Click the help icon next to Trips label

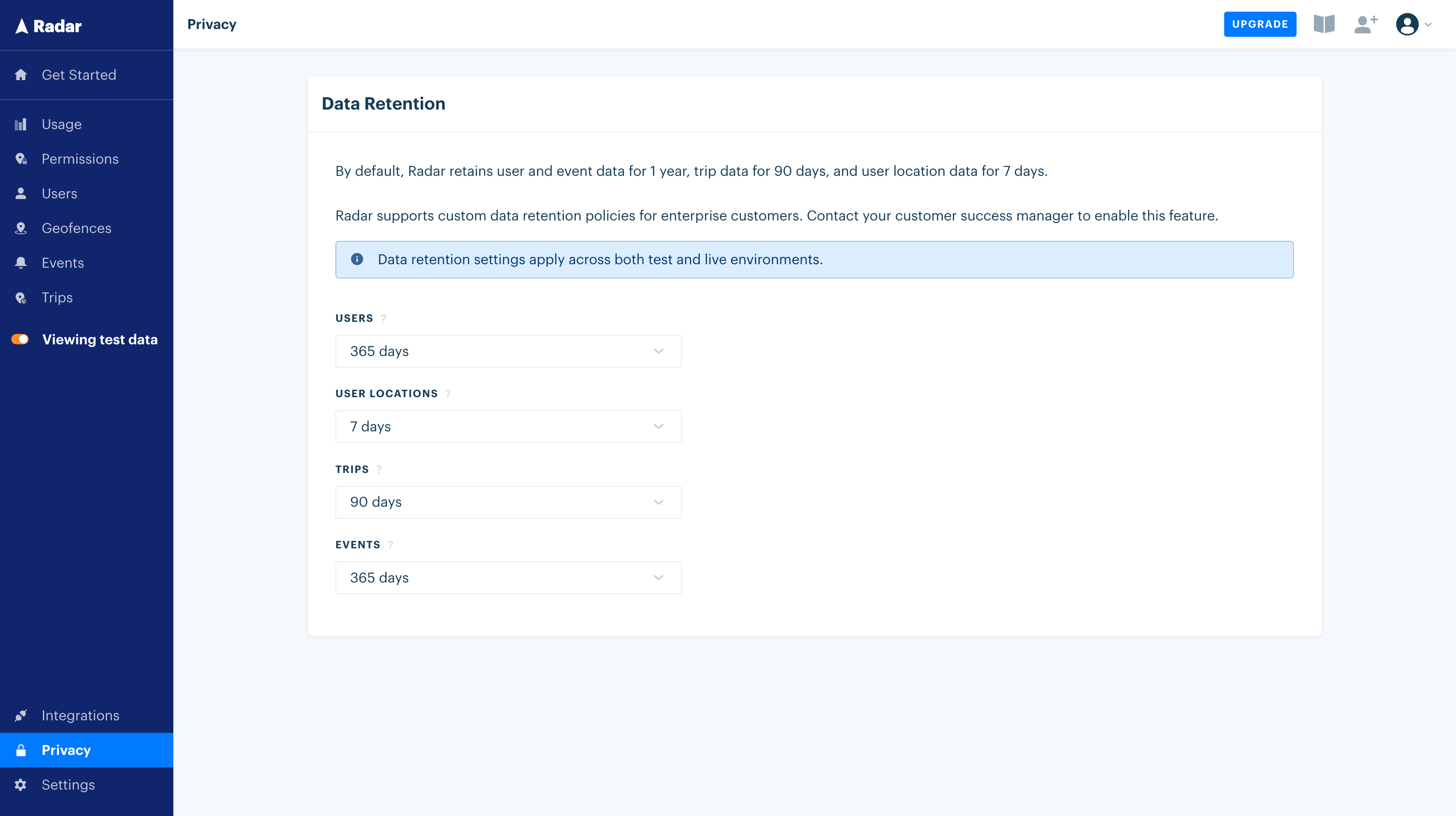tap(379, 470)
